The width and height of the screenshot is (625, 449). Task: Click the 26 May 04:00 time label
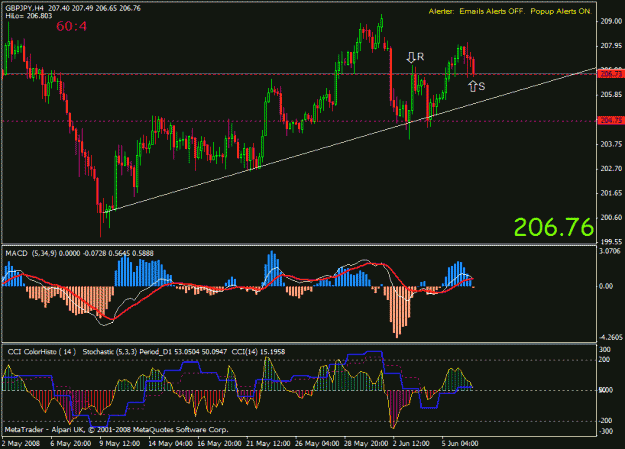pos(317,443)
